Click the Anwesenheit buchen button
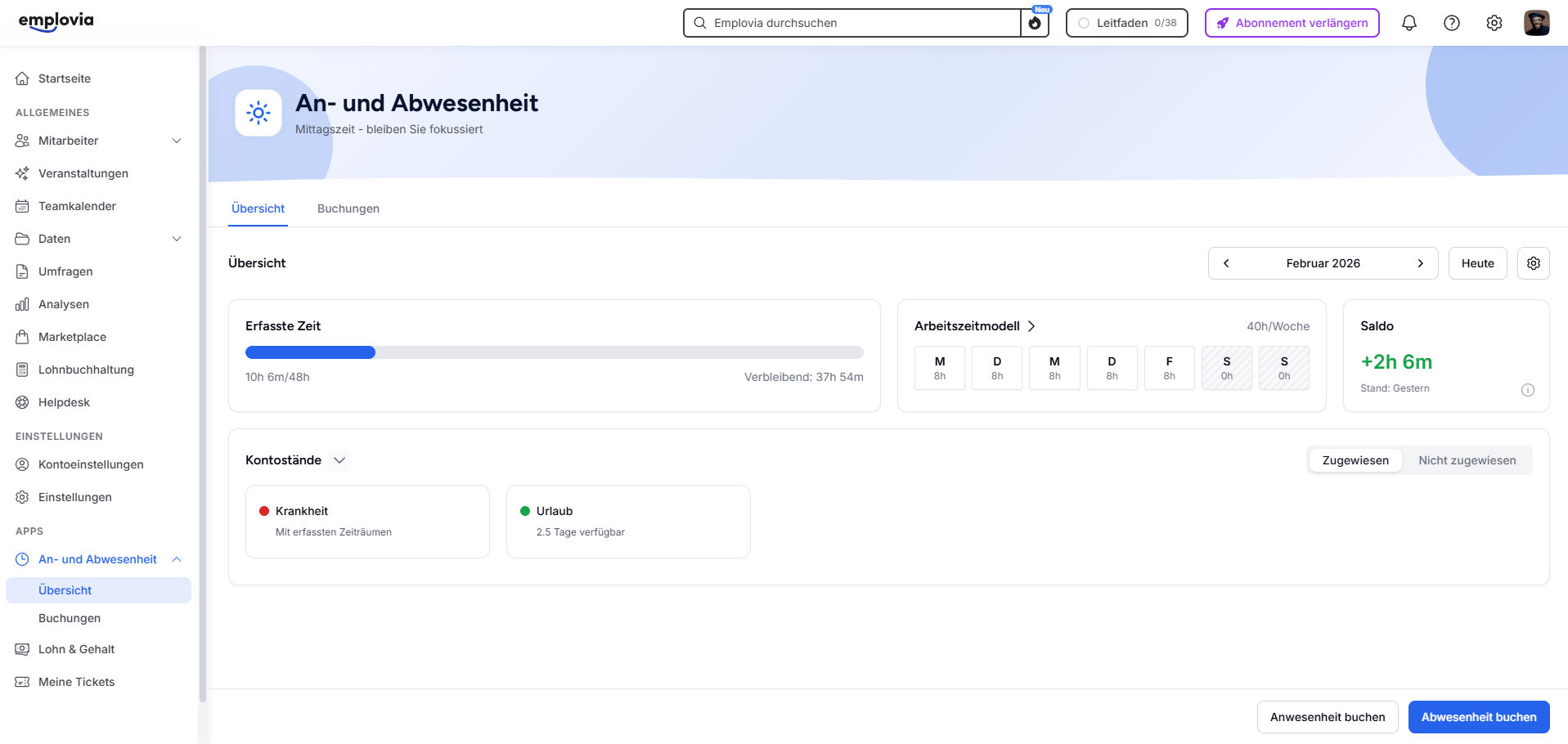This screenshot has width=1568, height=744. coord(1328,717)
